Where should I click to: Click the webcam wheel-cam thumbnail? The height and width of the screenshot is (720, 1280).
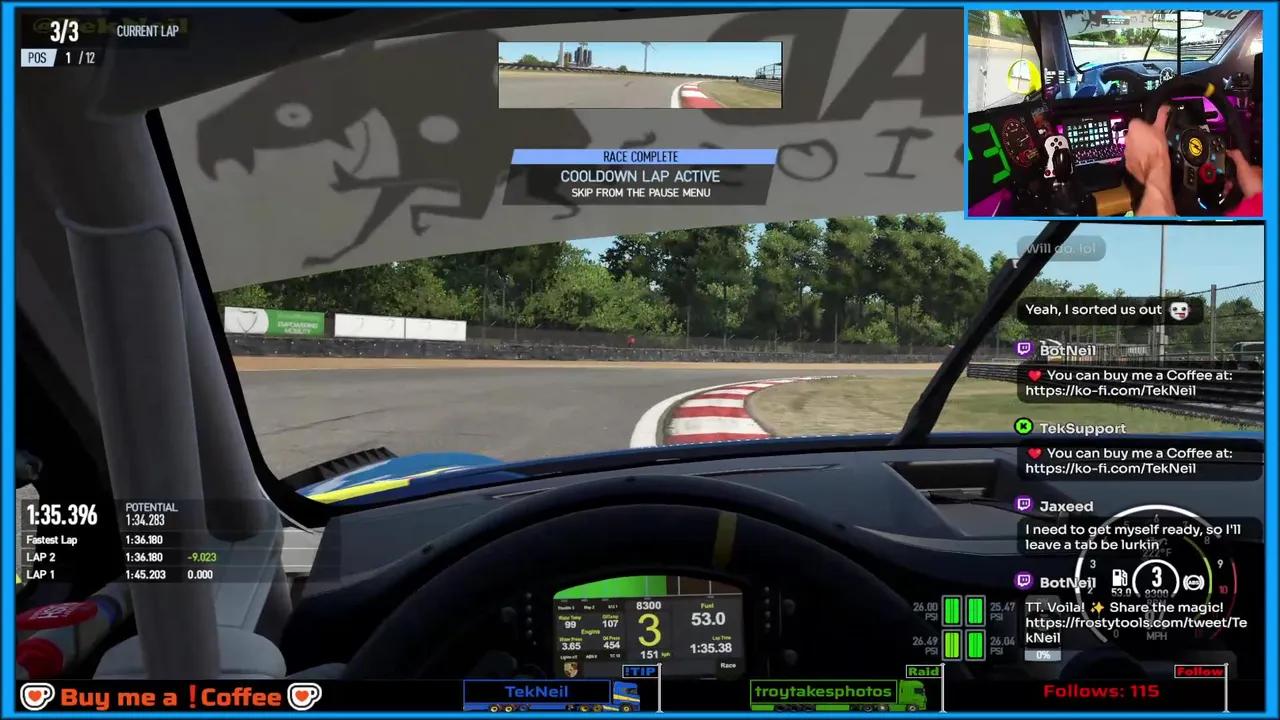point(1115,113)
